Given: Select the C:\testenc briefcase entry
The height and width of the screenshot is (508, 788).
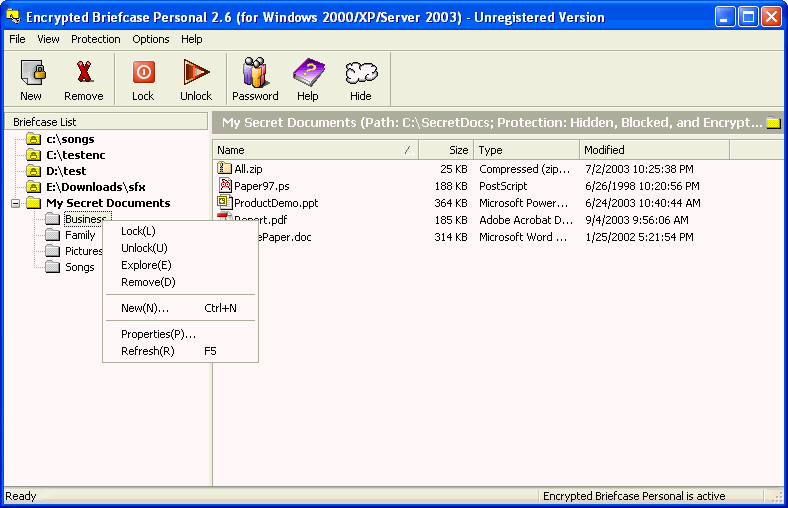Looking at the screenshot, I should [x=76, y=155].
